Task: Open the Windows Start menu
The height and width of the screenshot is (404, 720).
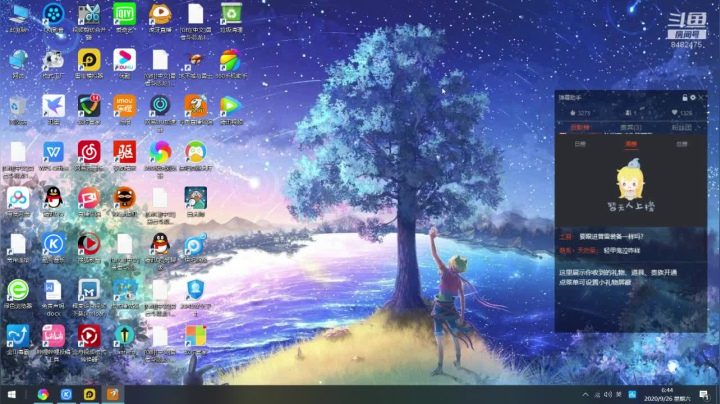Action: (12, 394)
